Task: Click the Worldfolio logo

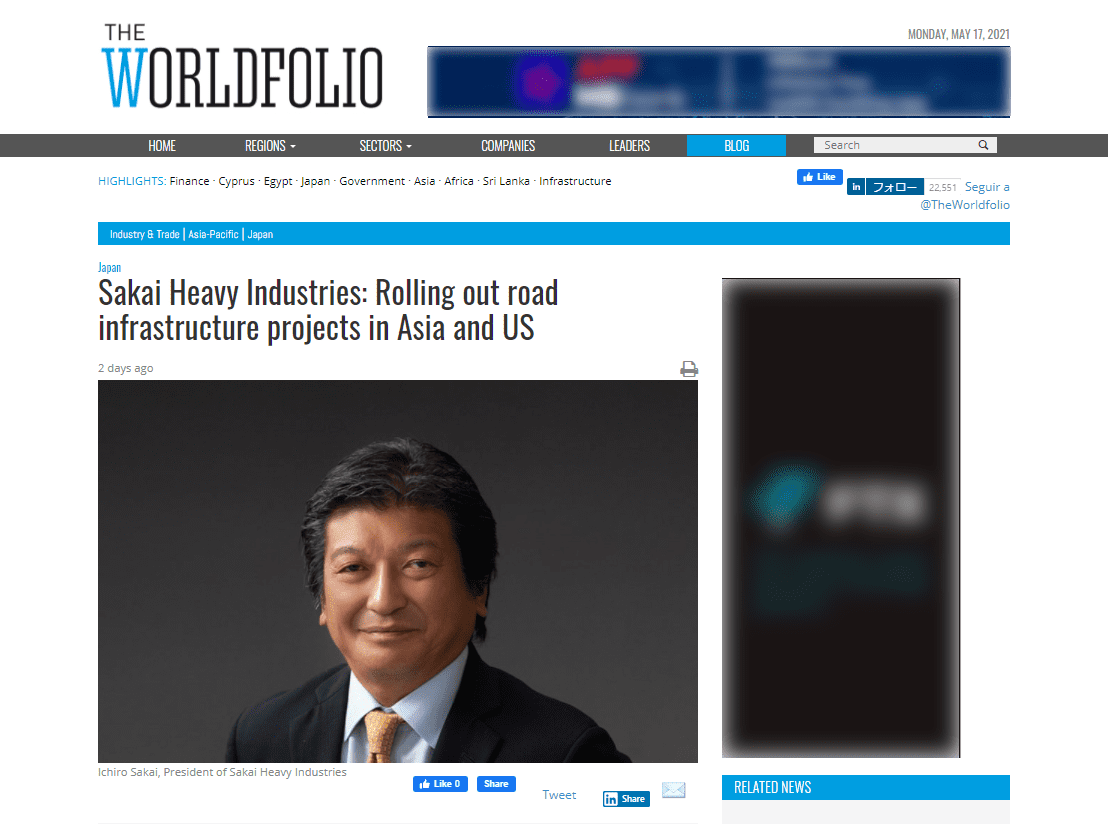Action: coord(242,66)
